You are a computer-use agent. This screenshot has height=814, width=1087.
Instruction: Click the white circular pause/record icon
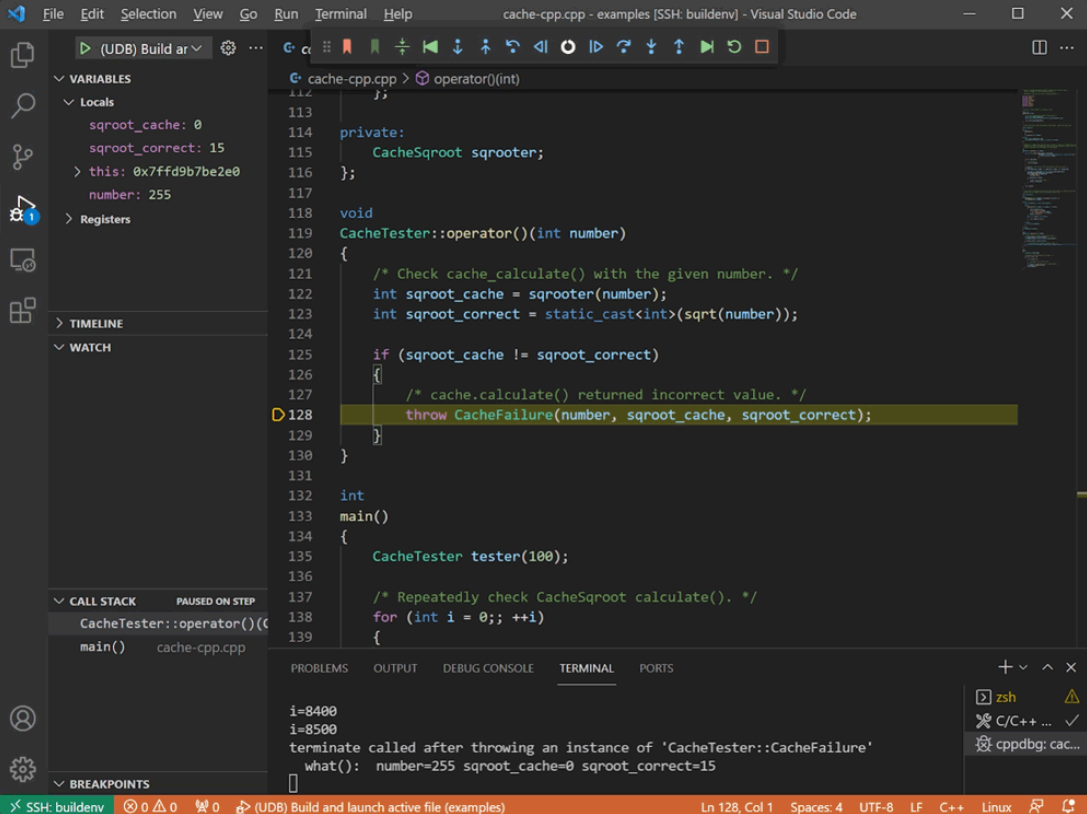click(x=568, y=46)
